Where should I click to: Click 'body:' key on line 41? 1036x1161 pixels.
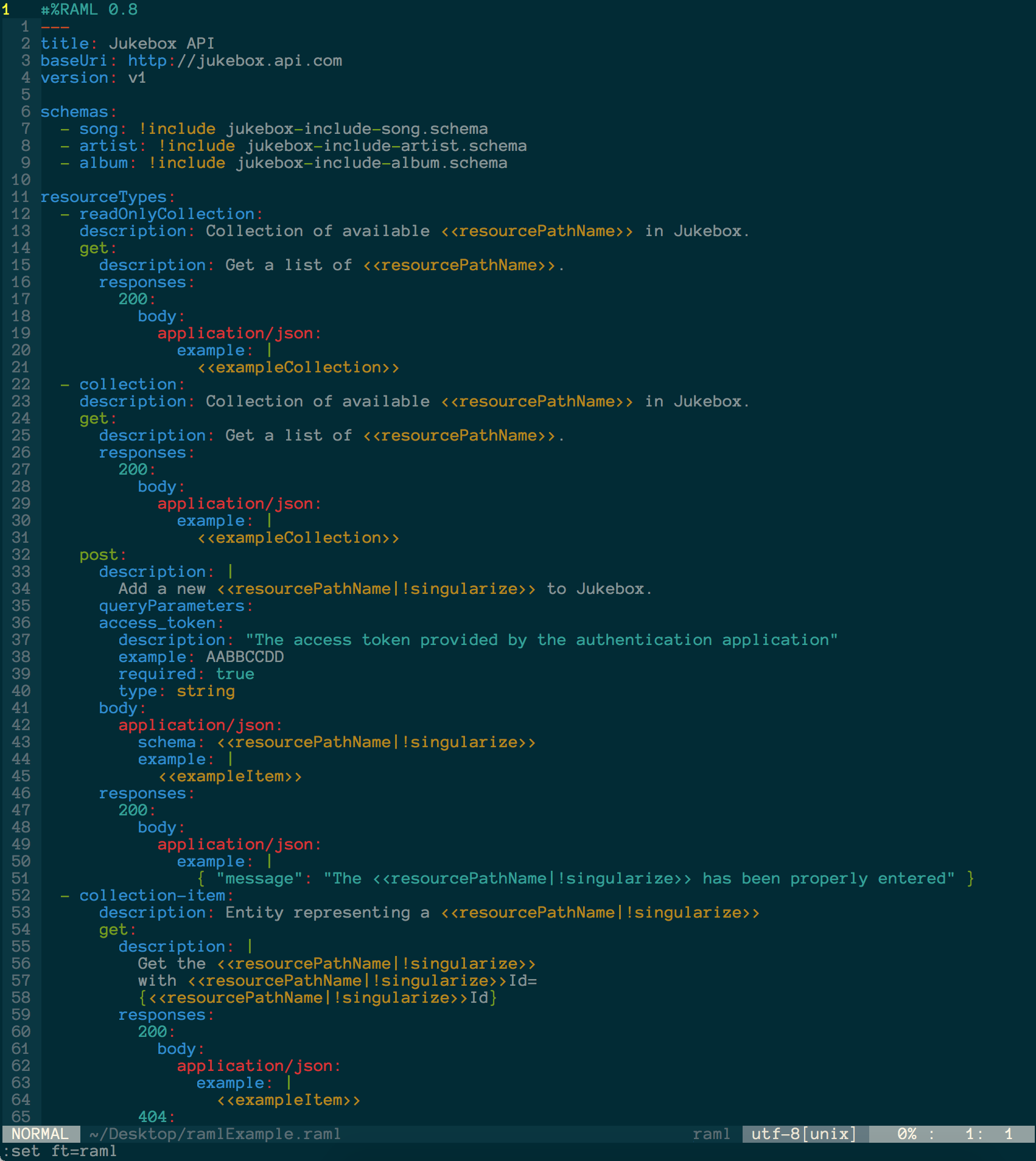click(122, 708)
